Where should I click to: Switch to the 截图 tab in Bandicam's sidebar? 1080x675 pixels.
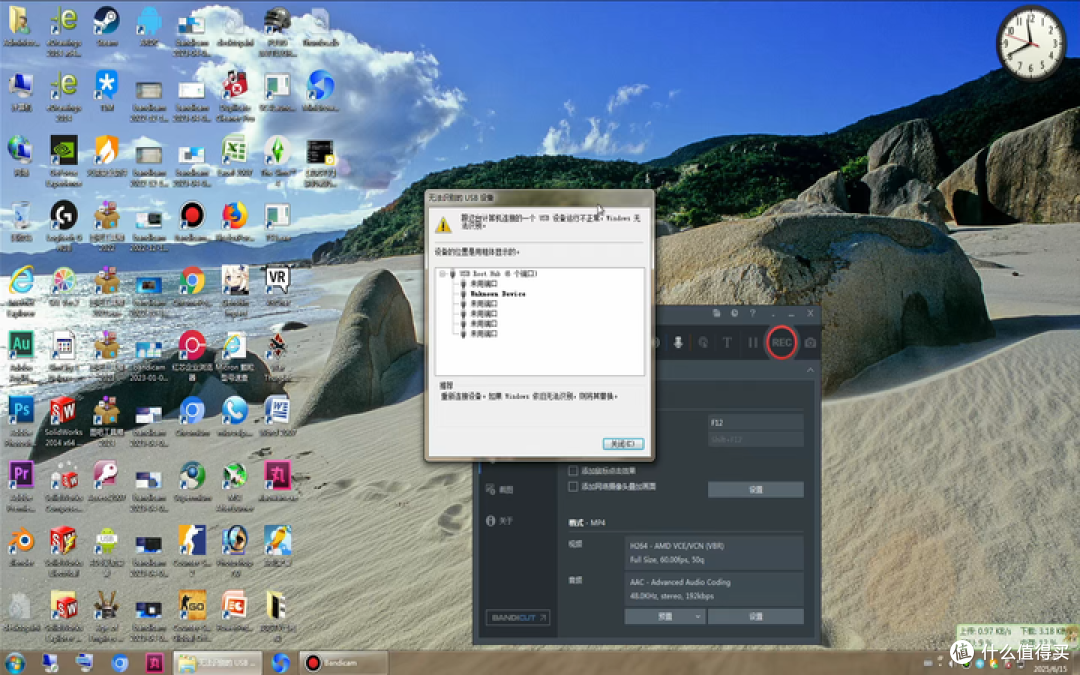[500, 490]
